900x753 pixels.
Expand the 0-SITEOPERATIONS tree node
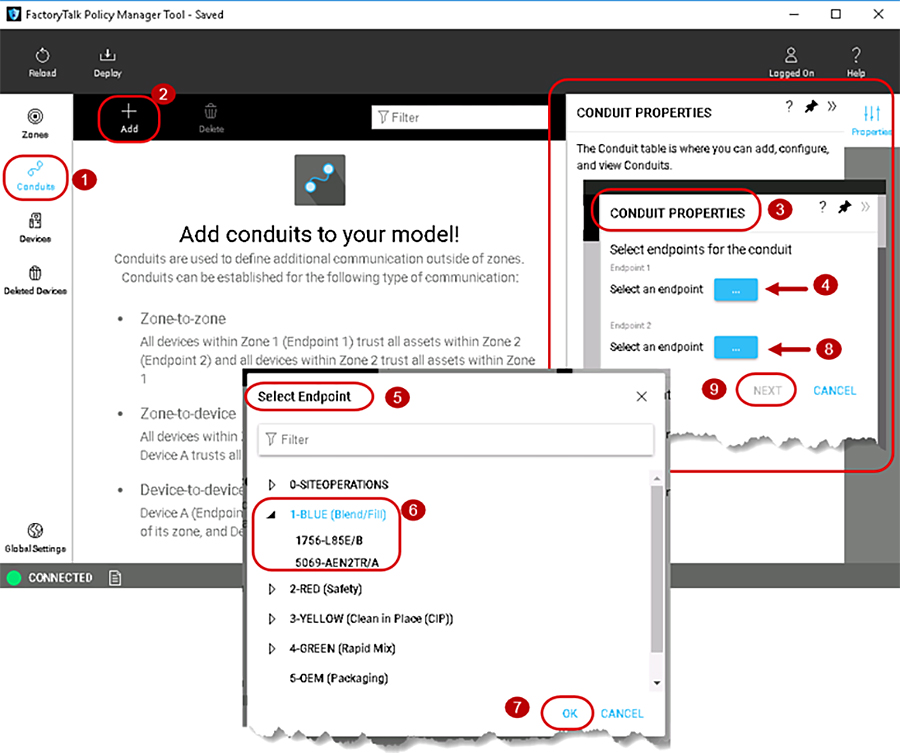coord(272,485)
